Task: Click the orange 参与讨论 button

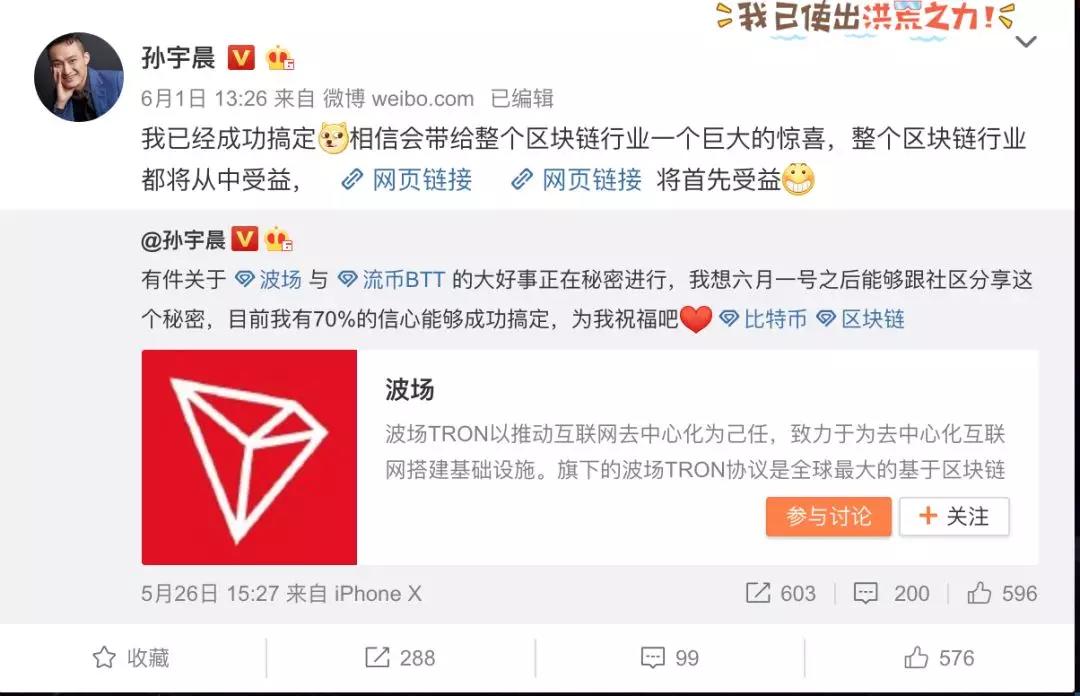Action: (829, 516)
